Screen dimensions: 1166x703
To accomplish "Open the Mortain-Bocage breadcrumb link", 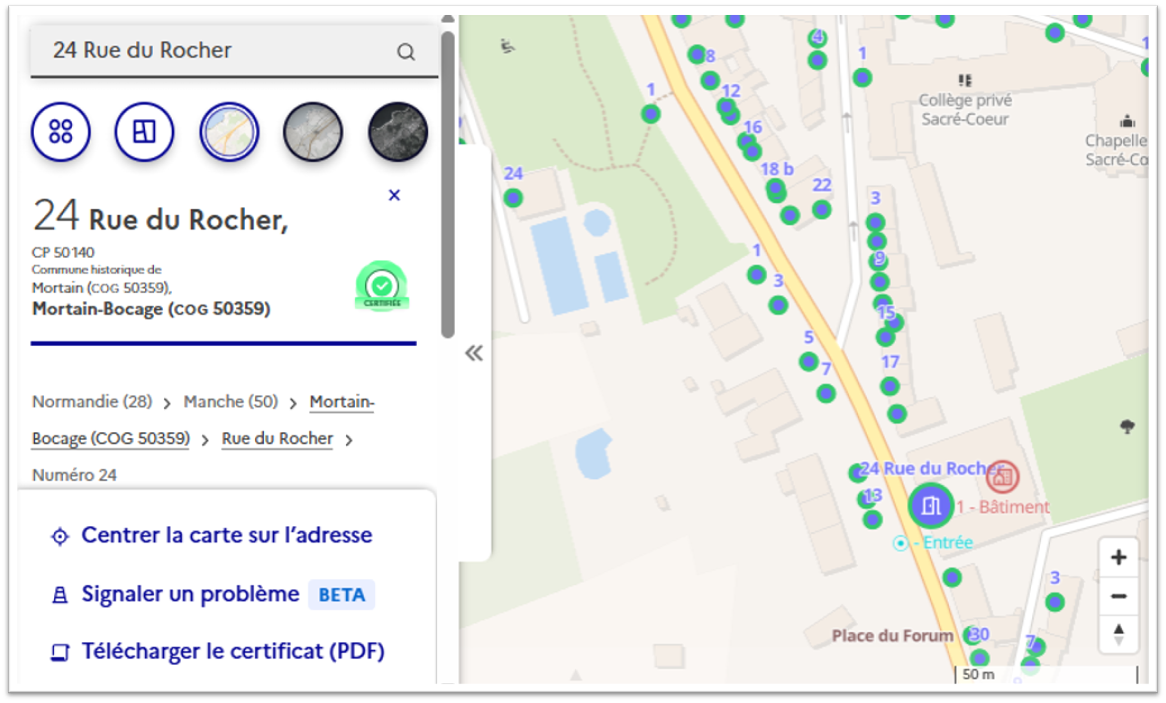I will 342,402.
